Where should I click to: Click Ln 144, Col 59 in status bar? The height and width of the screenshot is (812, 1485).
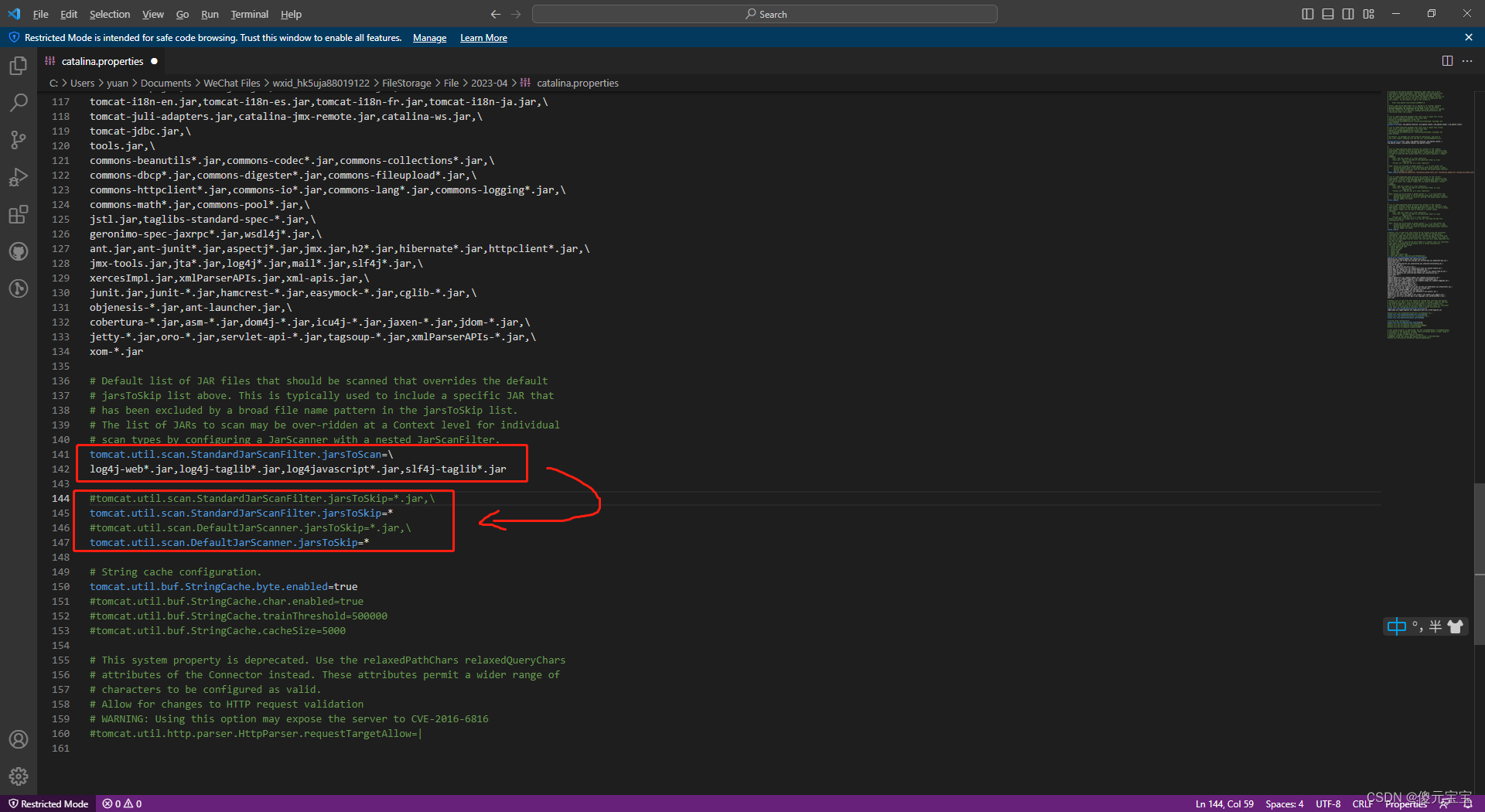click(1224, 803)
